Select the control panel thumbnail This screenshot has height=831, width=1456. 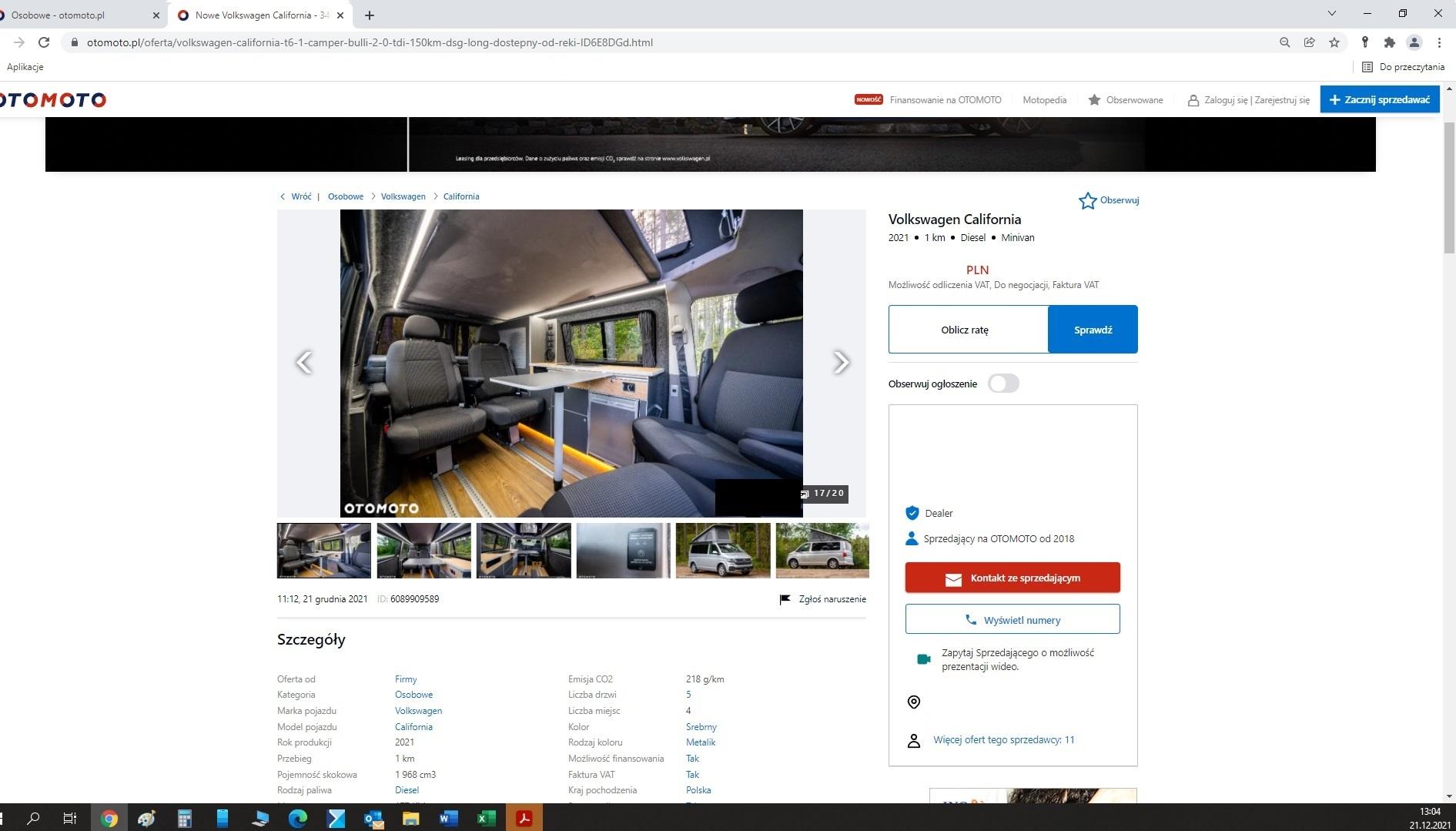[623, 551]
